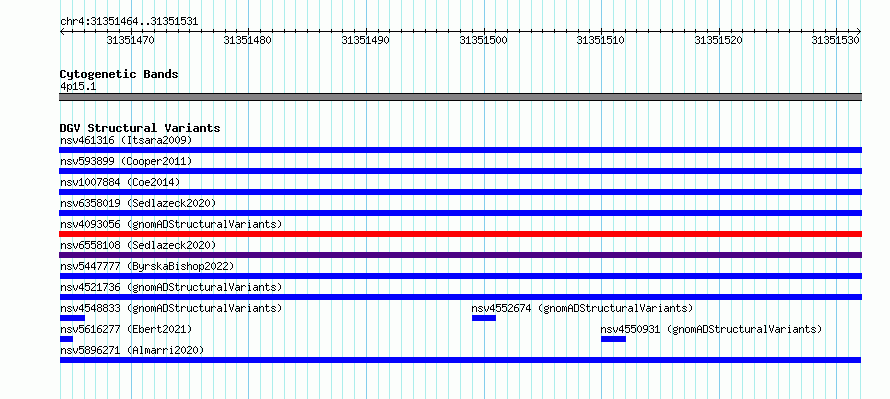Click ruler position 31351530
The height and width of the screenshot is (399, 890).
836,40
